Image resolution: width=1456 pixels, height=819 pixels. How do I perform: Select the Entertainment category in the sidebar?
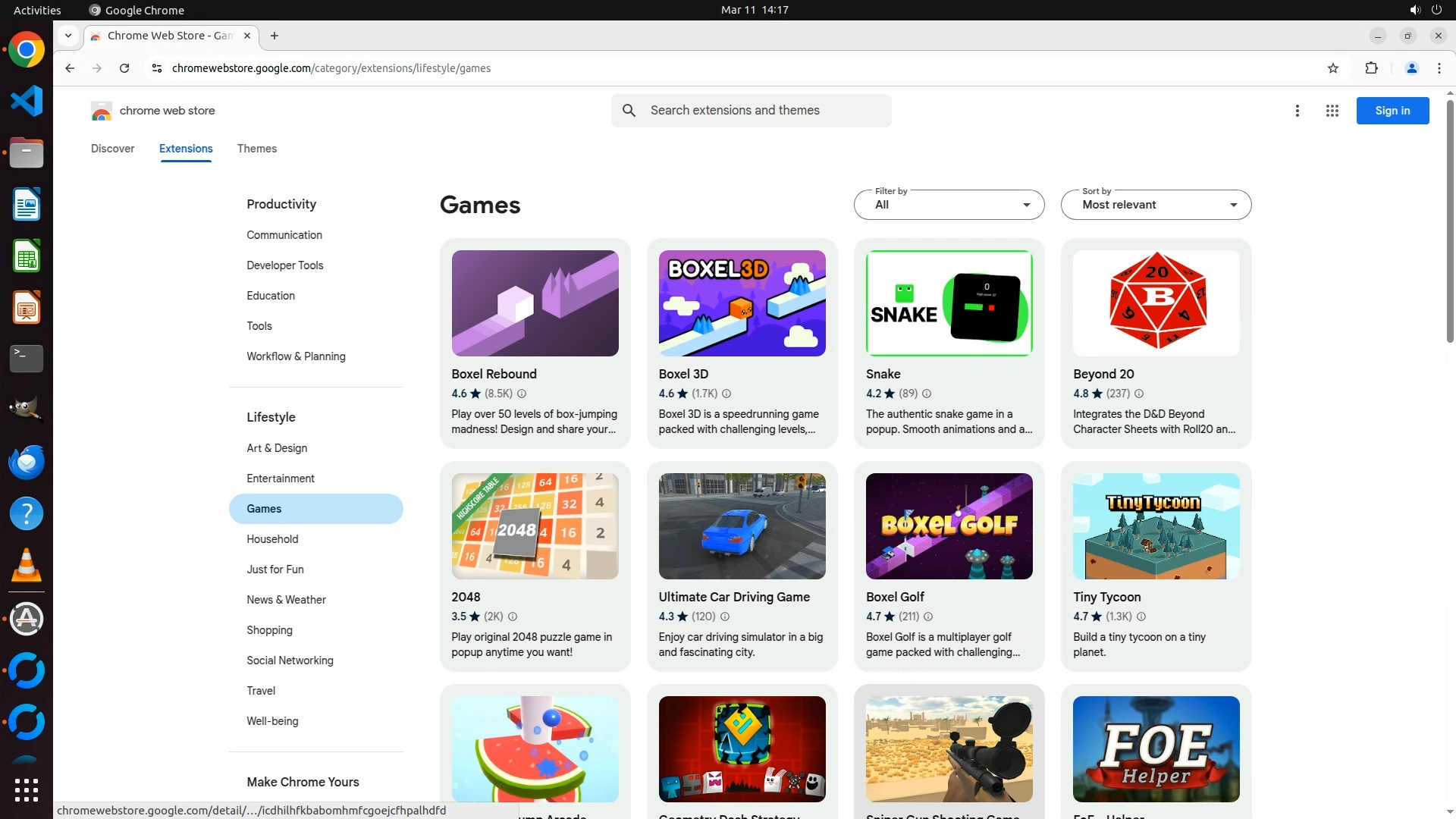(x=280, y=479)
